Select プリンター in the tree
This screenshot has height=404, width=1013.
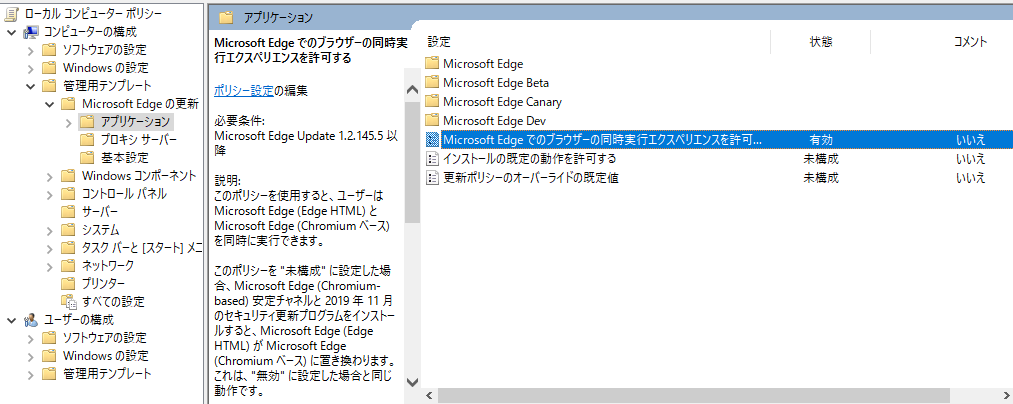tap(103, 283)
